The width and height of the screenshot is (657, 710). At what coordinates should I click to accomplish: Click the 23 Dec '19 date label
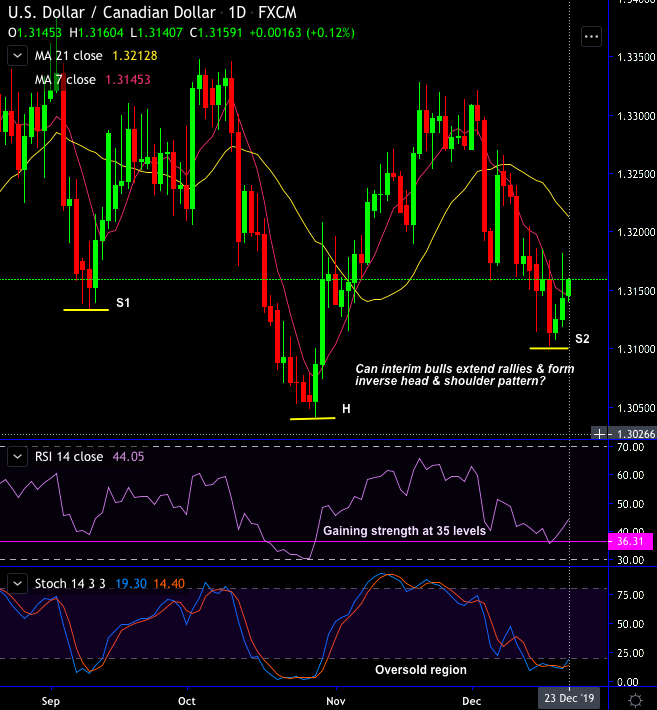(x=569, y=698)
